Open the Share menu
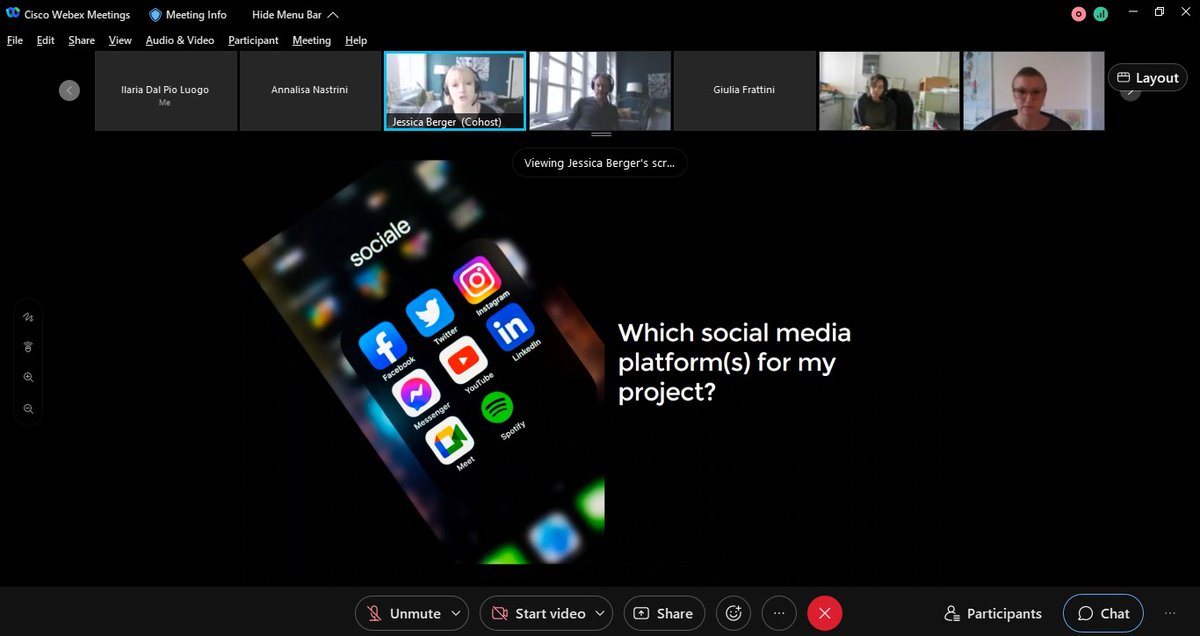Image resolution: width=1200 pixels, height=636 pixels. [82, 40]
